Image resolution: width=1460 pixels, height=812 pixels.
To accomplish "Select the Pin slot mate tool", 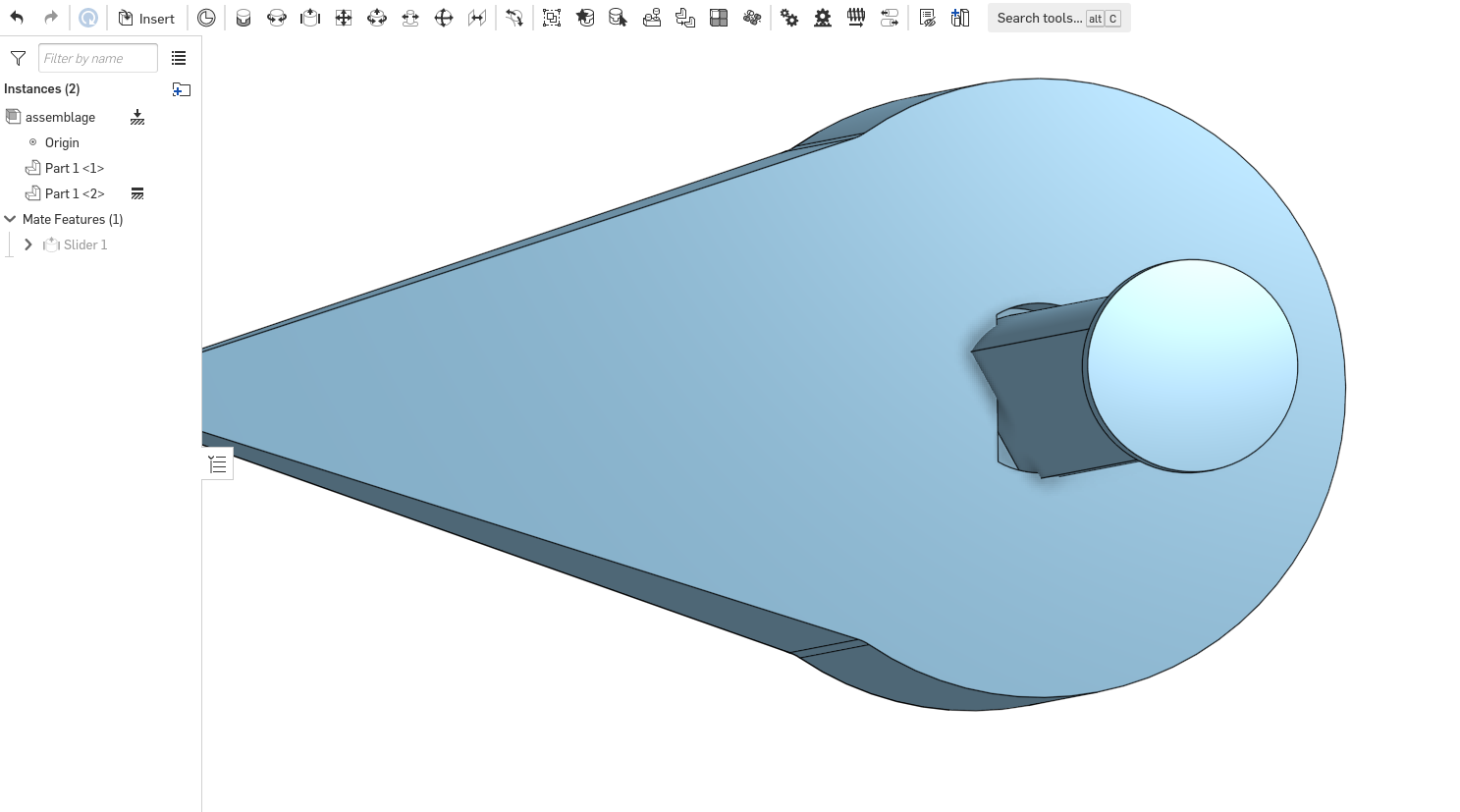I will coord(410,18).
